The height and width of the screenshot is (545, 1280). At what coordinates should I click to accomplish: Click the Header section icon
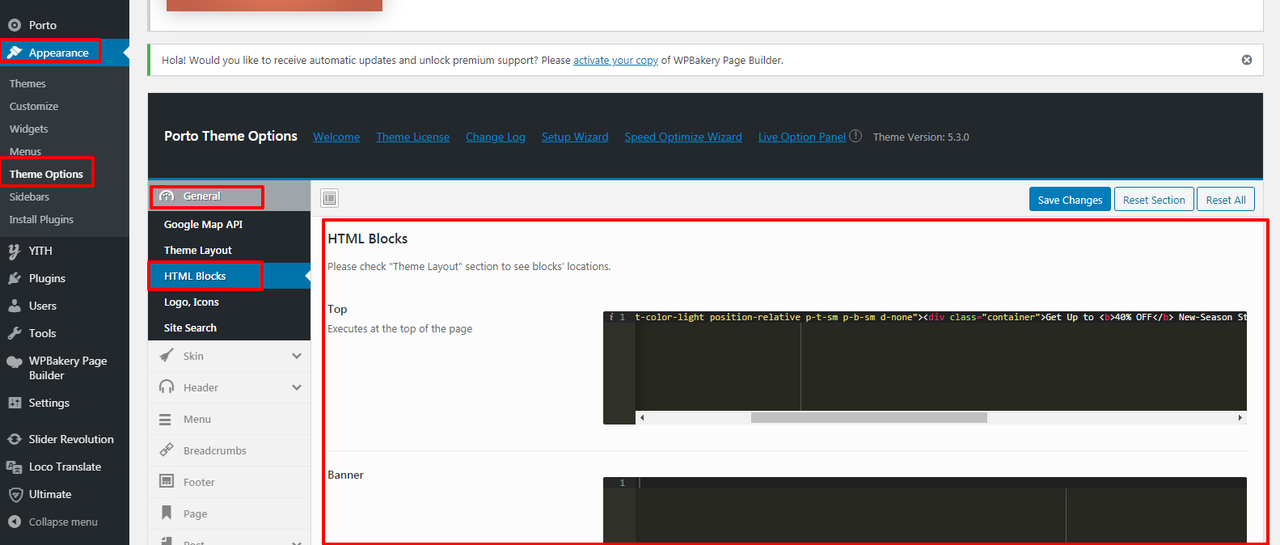click(167, 387)
